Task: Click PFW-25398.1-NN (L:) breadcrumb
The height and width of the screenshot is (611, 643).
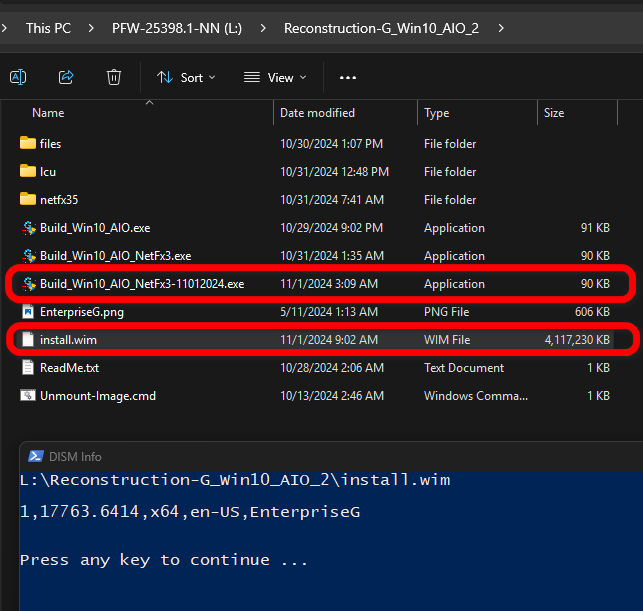Action: pos(177,28)
